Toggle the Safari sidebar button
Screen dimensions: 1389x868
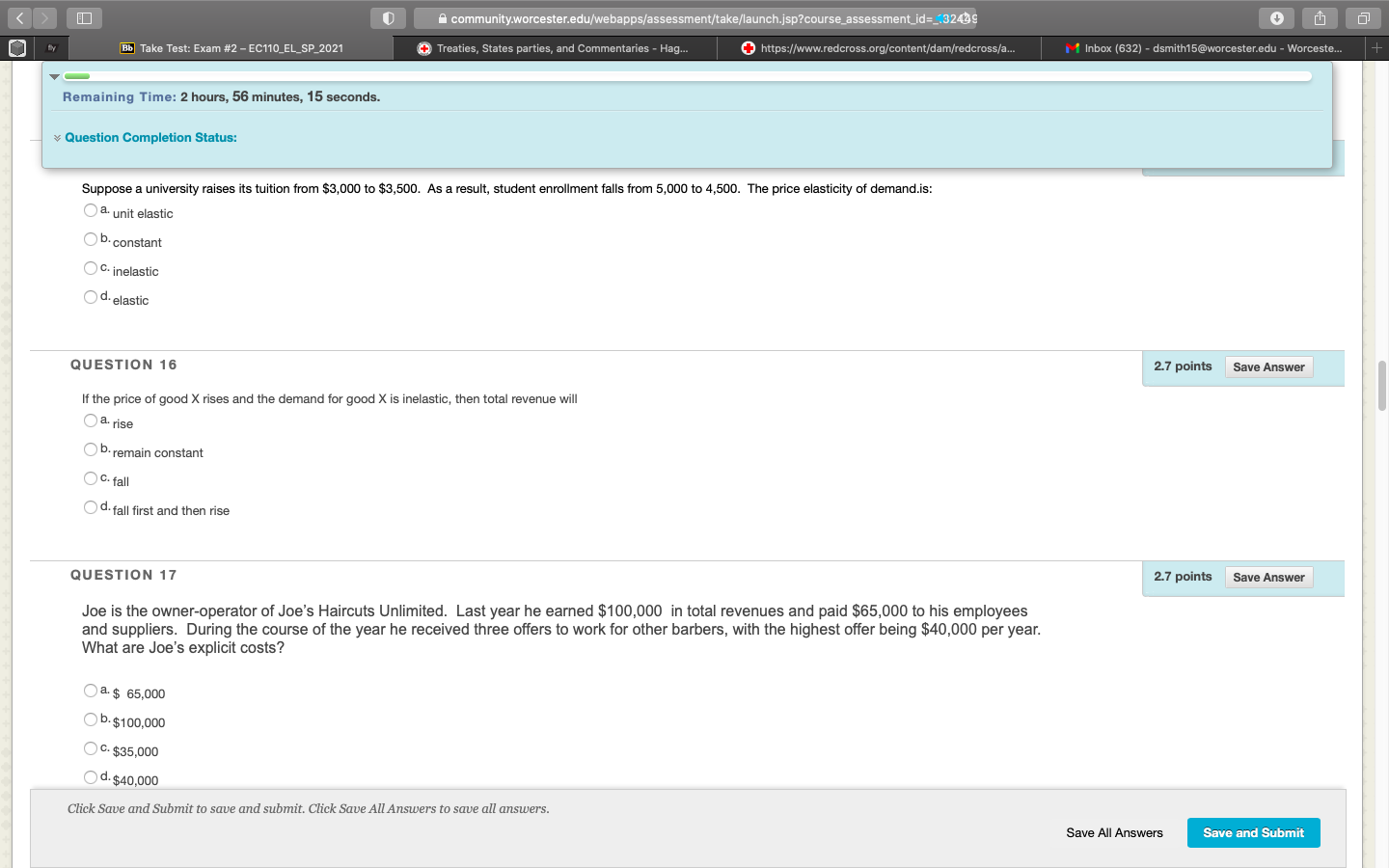tap(84, 18)
